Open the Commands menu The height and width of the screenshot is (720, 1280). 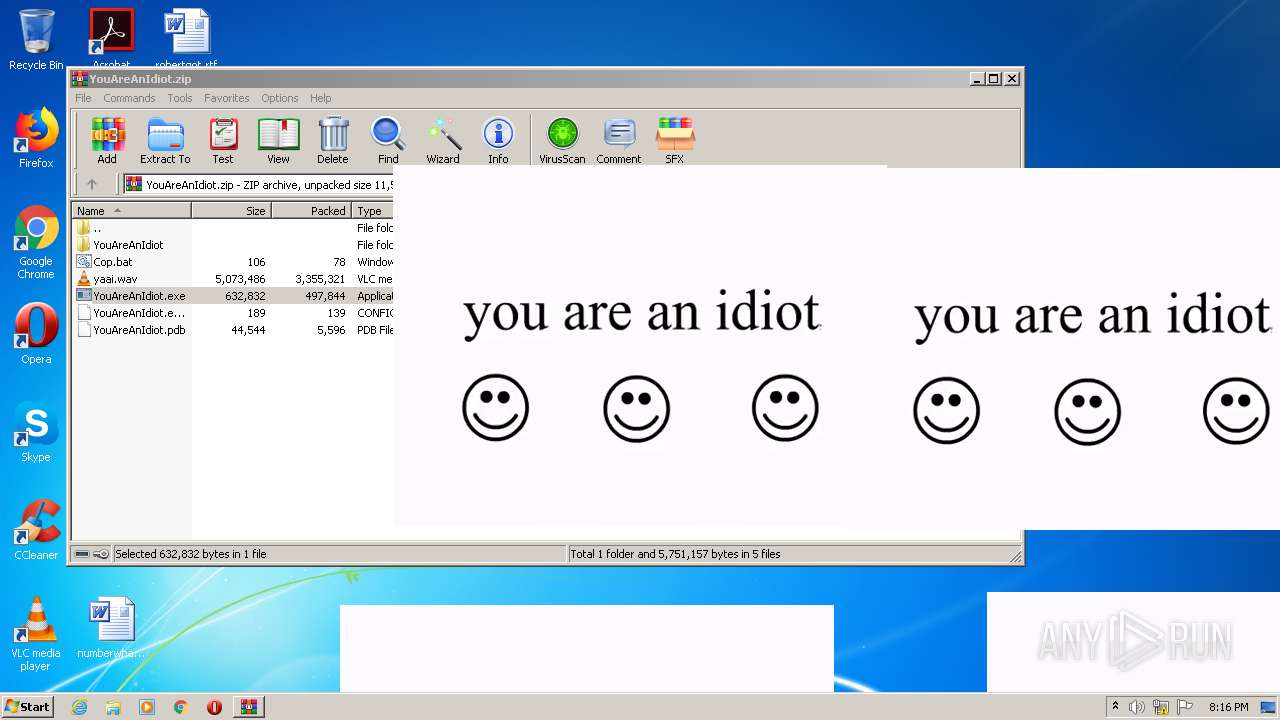tap(129, 98)
